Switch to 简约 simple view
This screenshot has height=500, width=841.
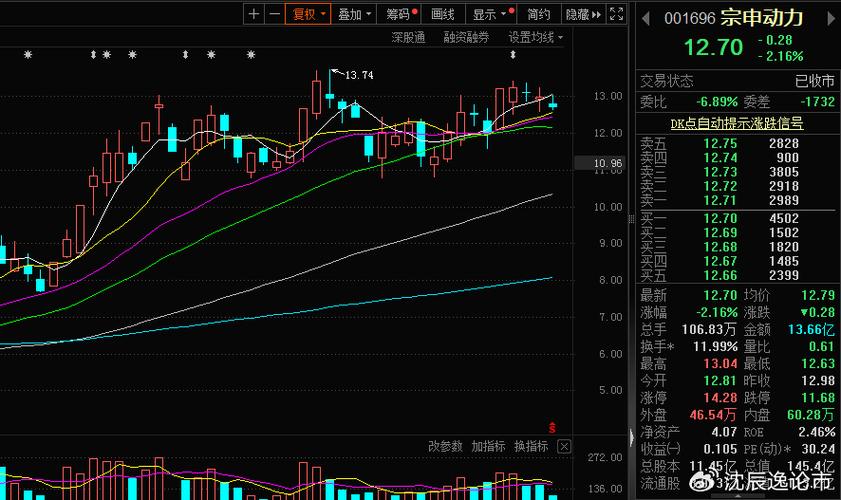pyautogui.click(x=538, y=14)
